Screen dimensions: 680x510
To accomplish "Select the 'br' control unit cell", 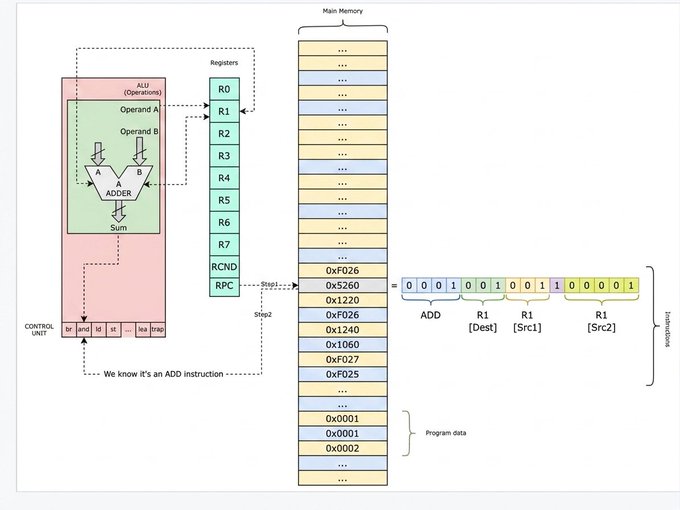I will coord(69,330).
